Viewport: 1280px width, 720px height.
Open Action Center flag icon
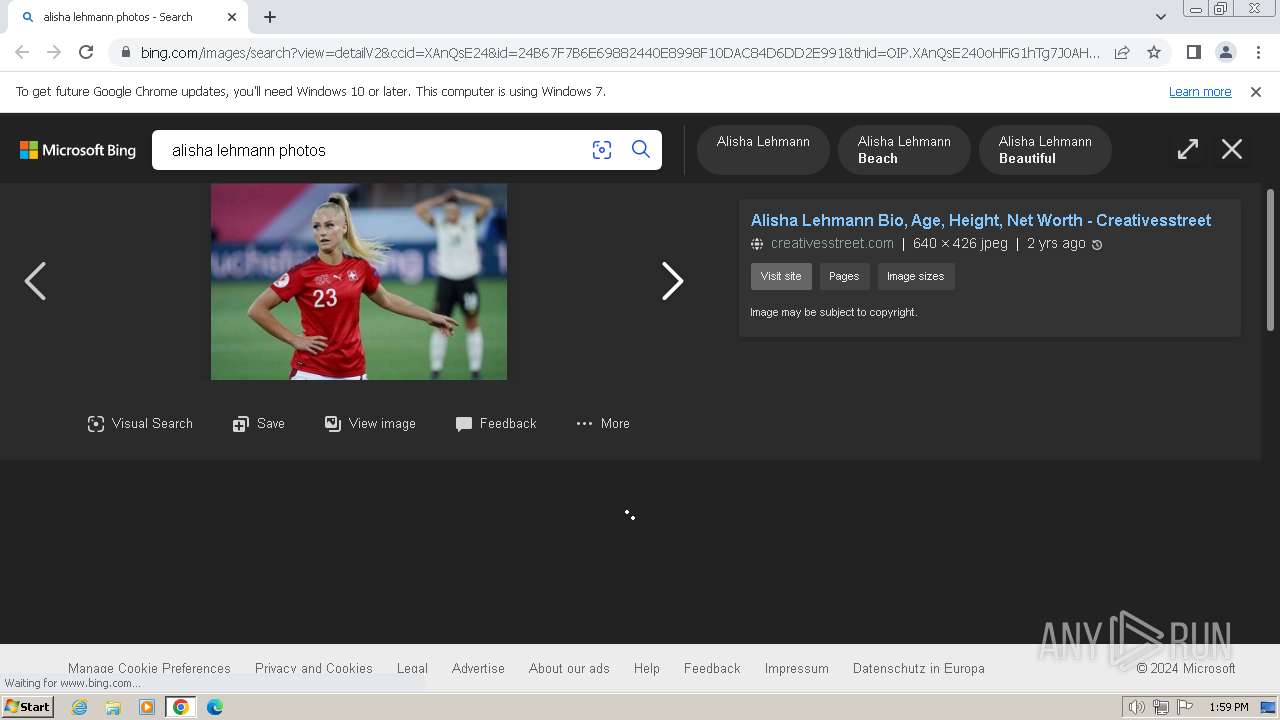click(1185, 707)
